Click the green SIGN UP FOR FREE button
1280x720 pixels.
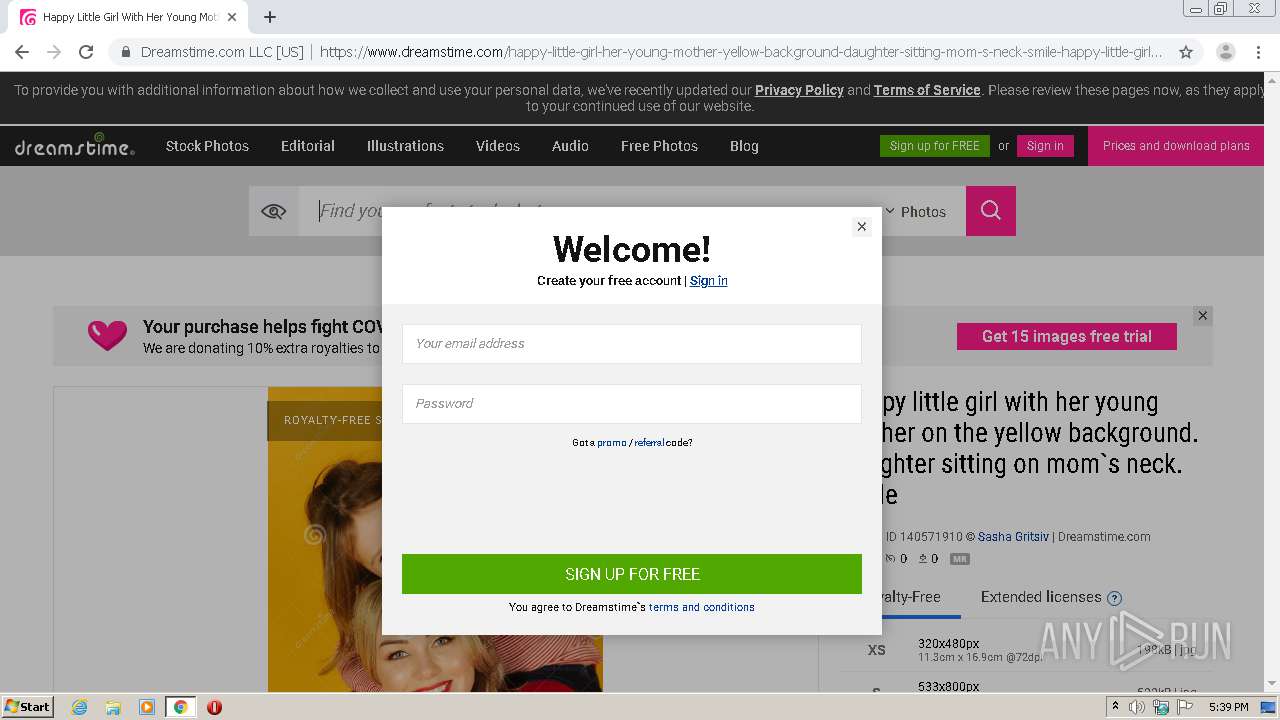pyautogui.click(x=632, y=574)
